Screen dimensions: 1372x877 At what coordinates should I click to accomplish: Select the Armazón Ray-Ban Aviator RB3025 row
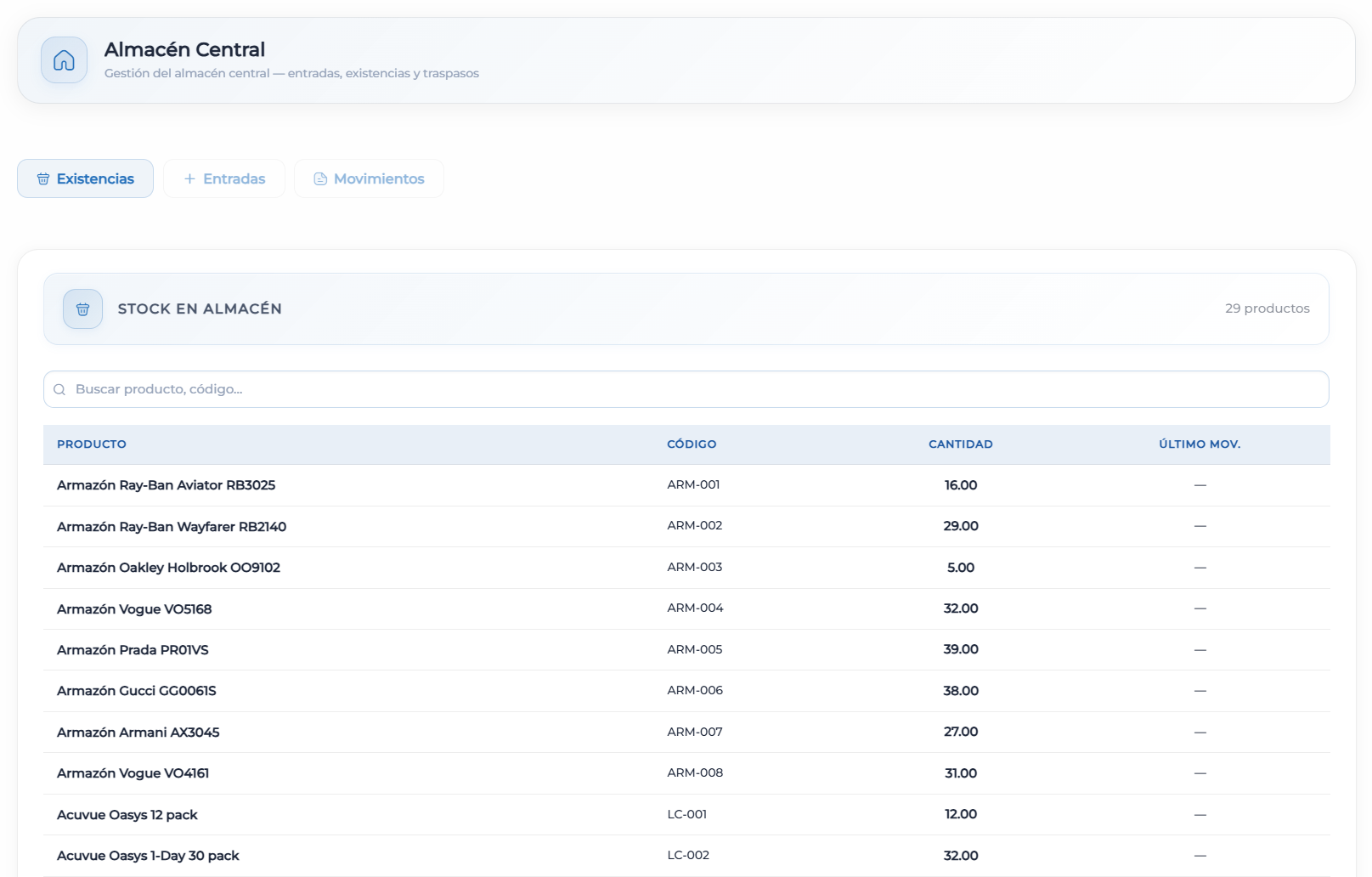(167, 485)
